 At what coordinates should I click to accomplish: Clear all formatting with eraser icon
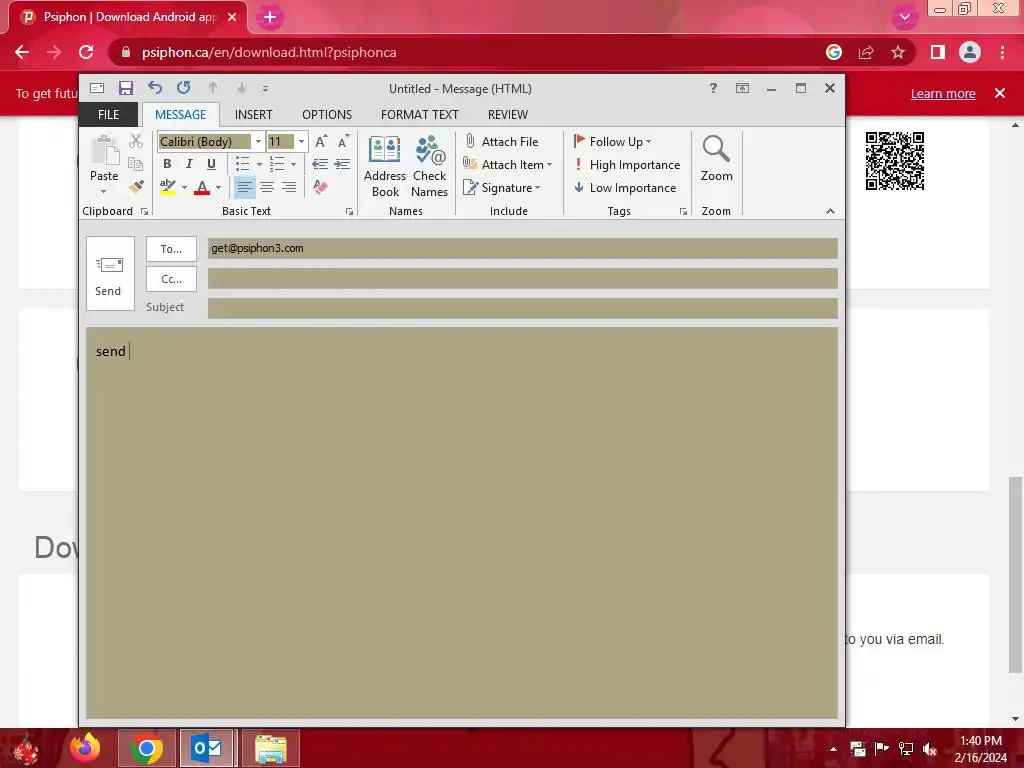click(x=320, y=187)
